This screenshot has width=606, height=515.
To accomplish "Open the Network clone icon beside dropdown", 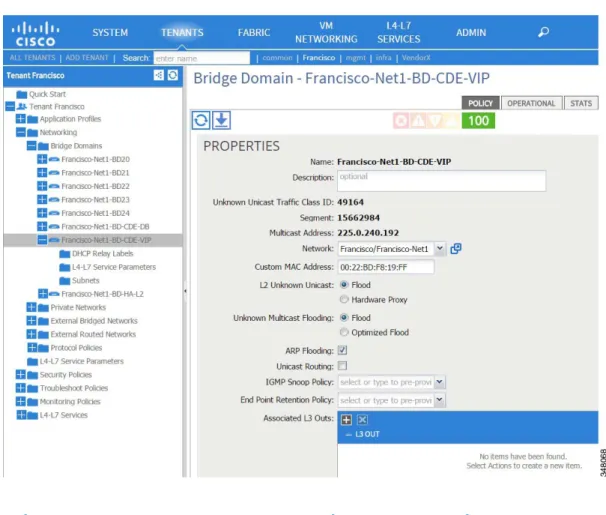I will tap(456, 248).
